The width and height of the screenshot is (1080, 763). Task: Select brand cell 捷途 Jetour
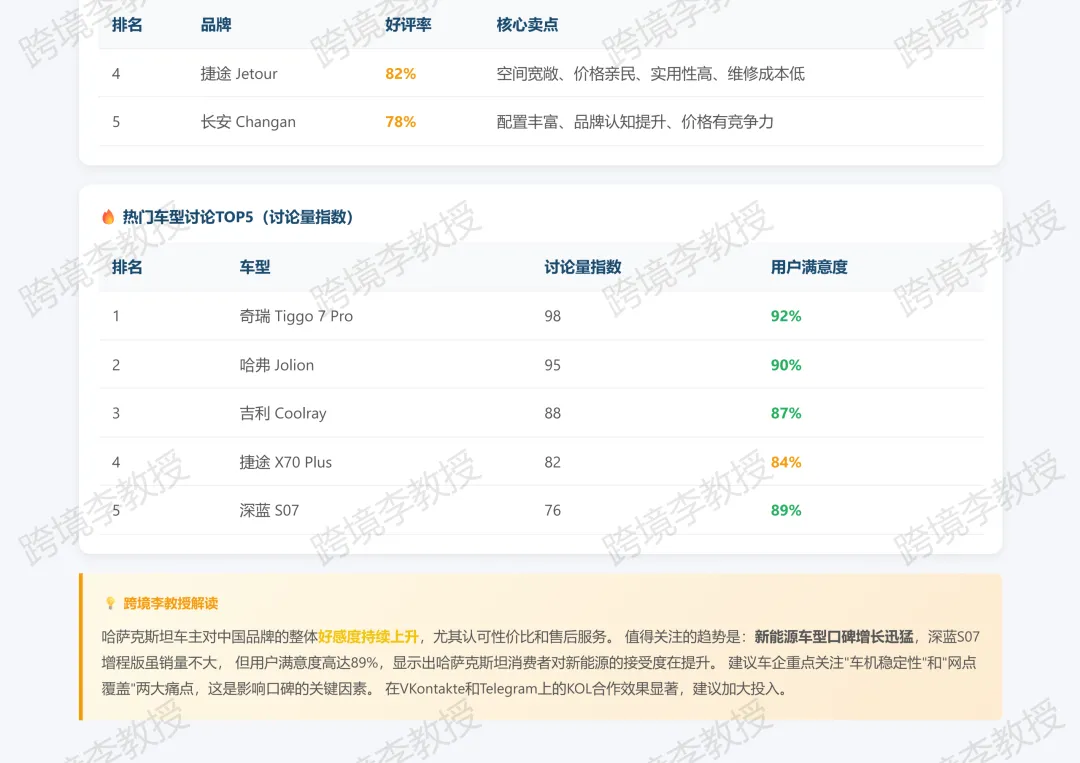point(239,74)
